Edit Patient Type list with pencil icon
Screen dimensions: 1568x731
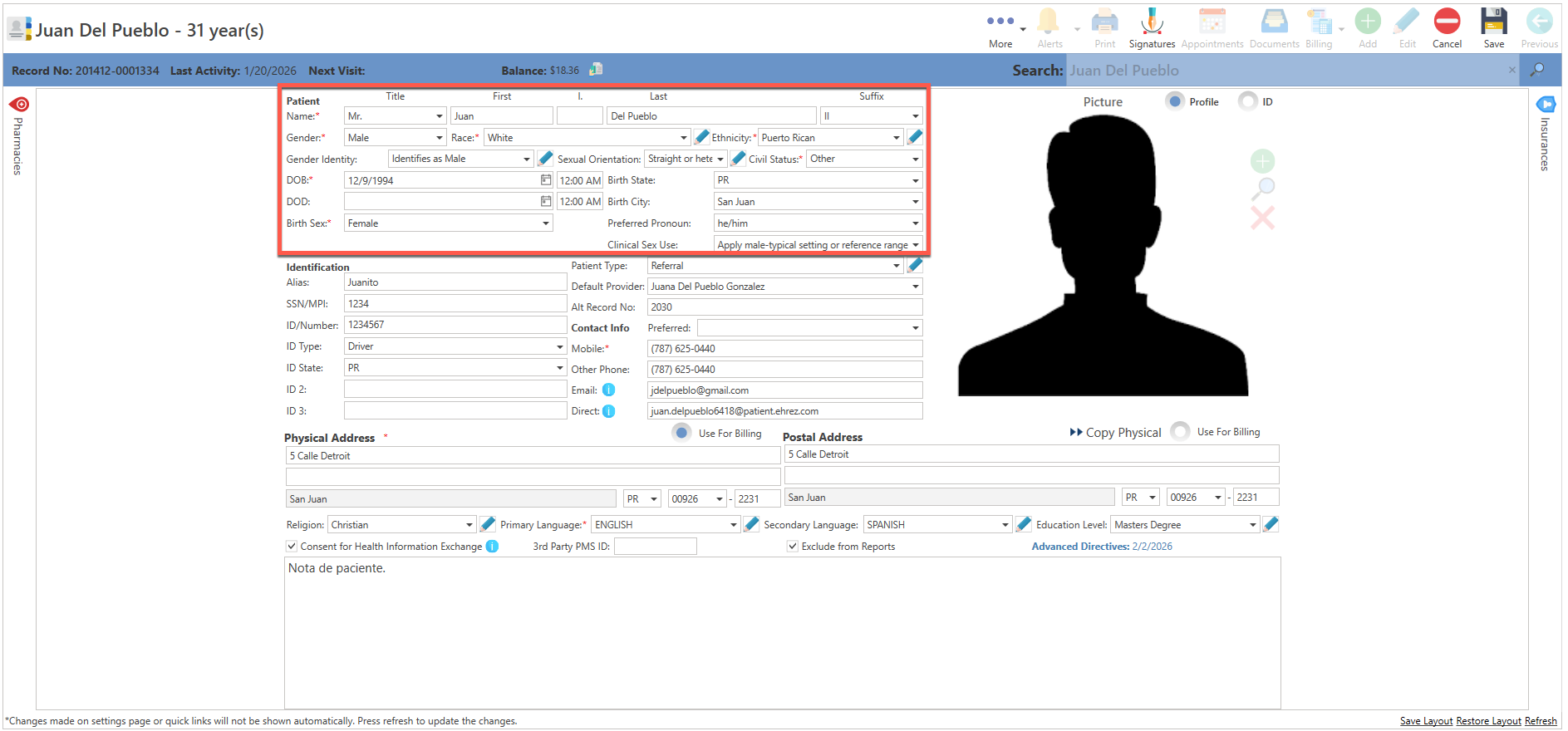click(x=915, y=265)
